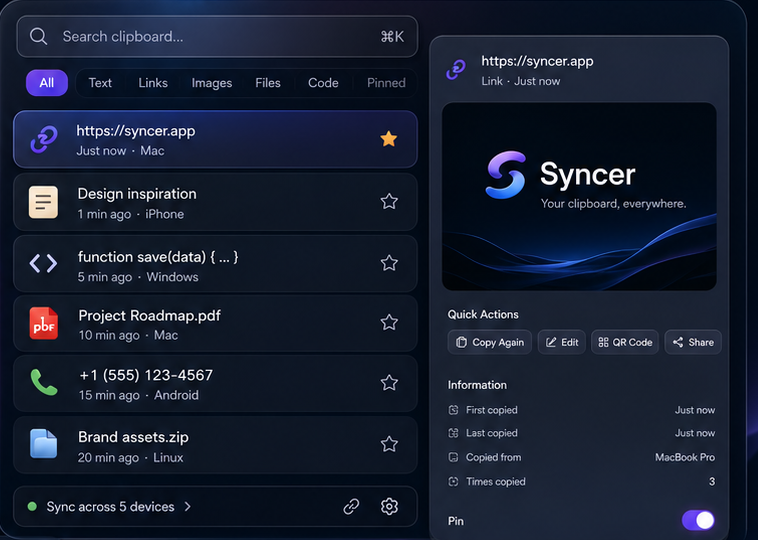Viewport: 758px width, 540px height.
Task: Select the Times copied value 3
Action: (x=712, y=482)
